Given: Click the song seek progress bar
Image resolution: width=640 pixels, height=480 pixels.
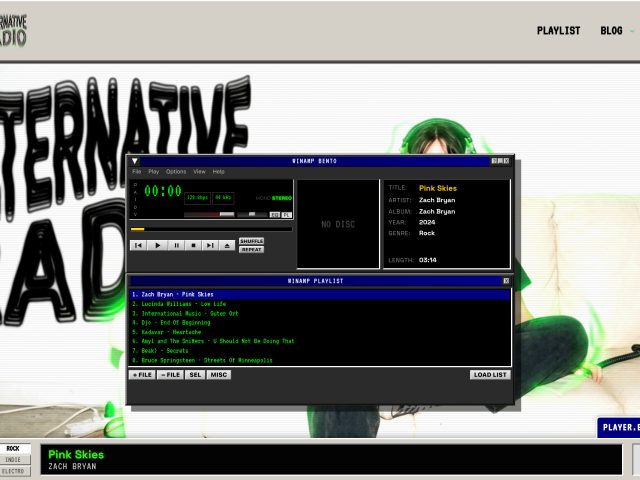Looking at the screenshot, I should click(211, 229).
